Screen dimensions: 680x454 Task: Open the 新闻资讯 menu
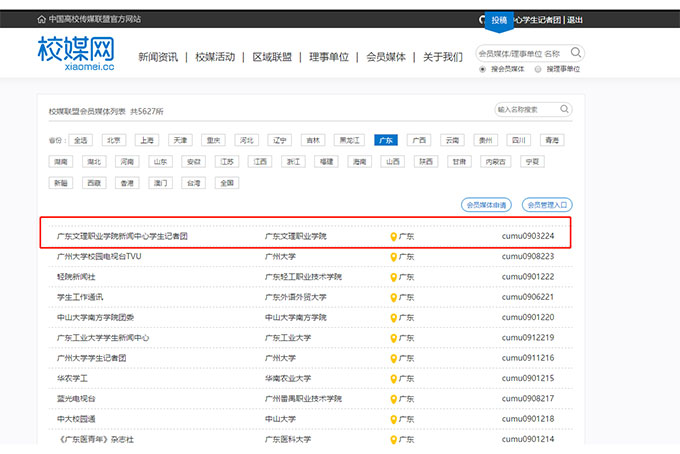(x=158, y=57)
